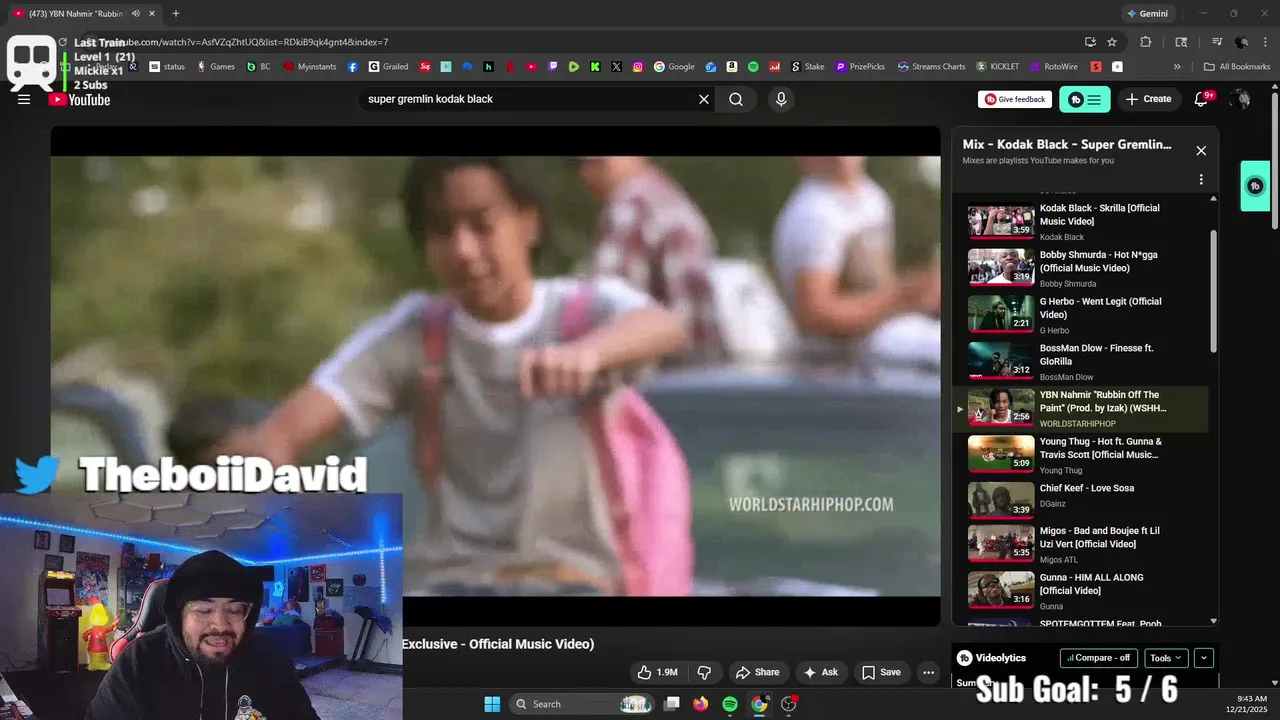Screen dimensions: 1280x720
Task: Expand the Videolytics panel chevron
Action: [x=1204, y=658]
